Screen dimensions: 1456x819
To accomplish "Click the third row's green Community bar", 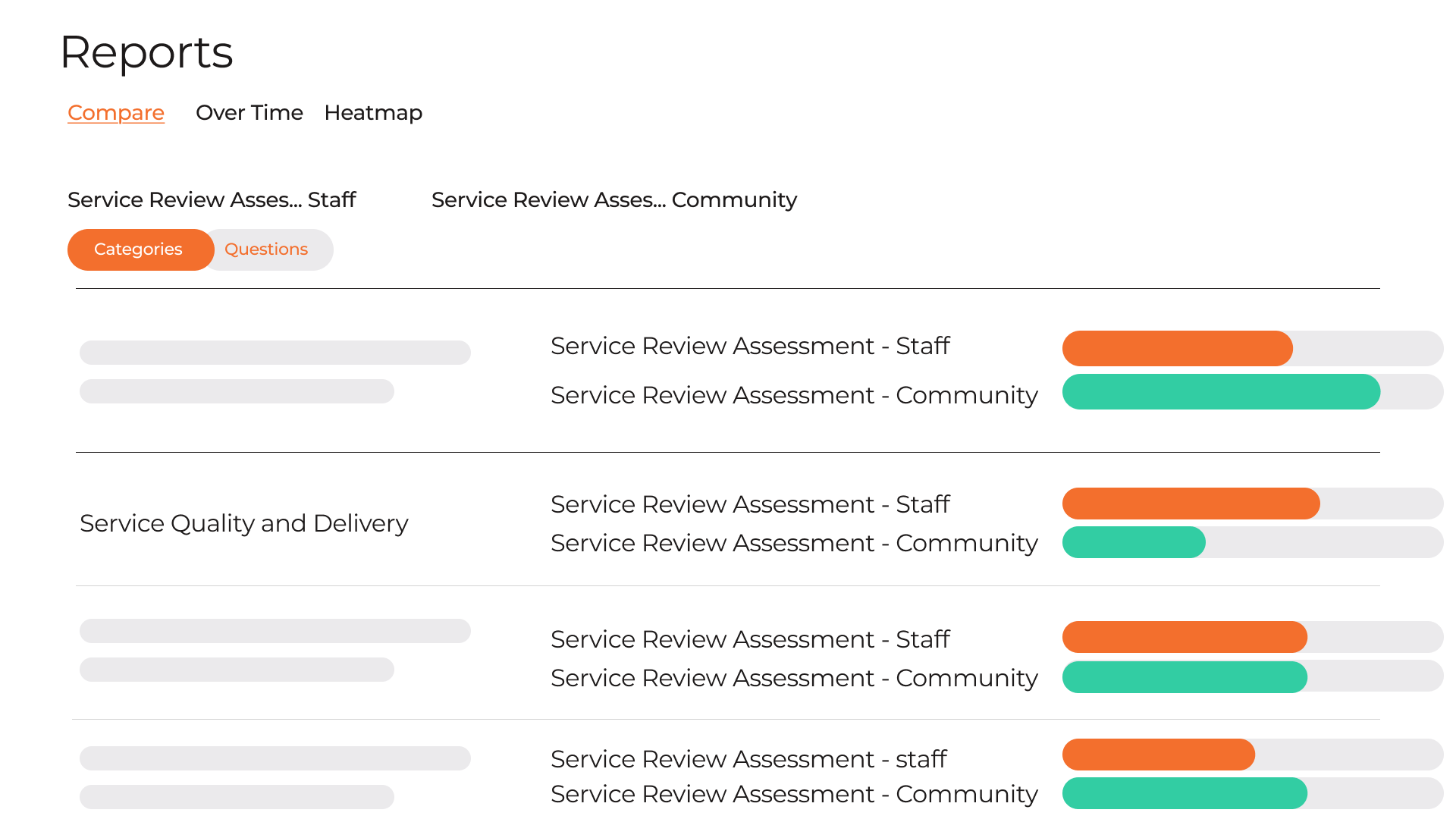I will [x=1185, y=677].
